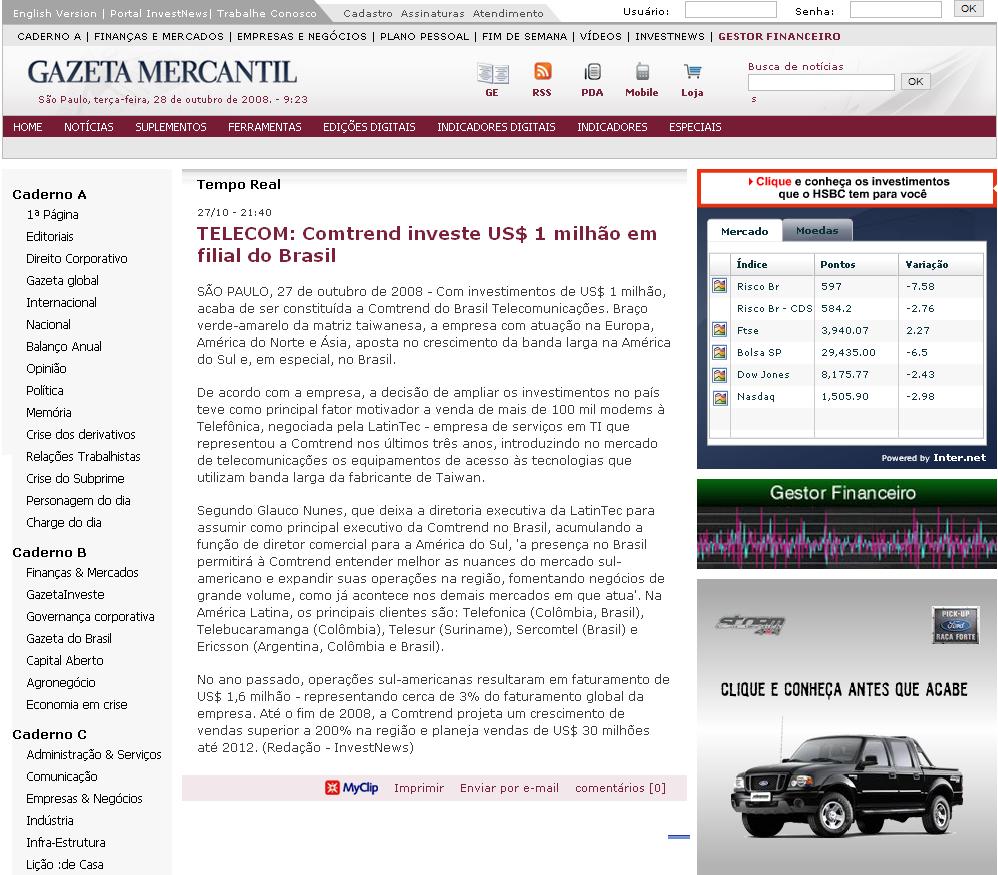The height and width of the screenshot is (875, 998).
Task: Click the Imprimir link
Action: pos(419,788)
